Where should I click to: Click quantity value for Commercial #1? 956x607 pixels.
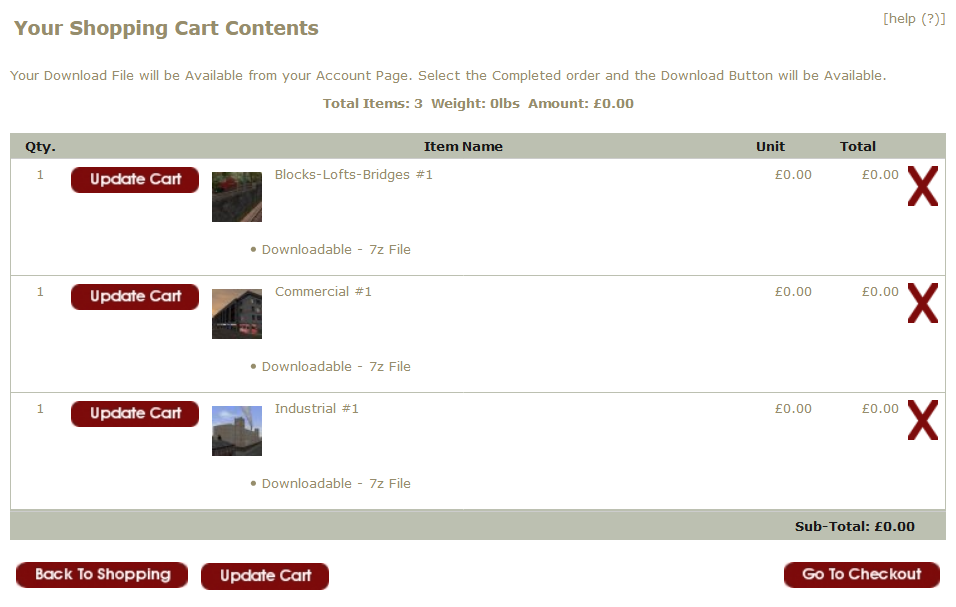(x=41, y=292)
